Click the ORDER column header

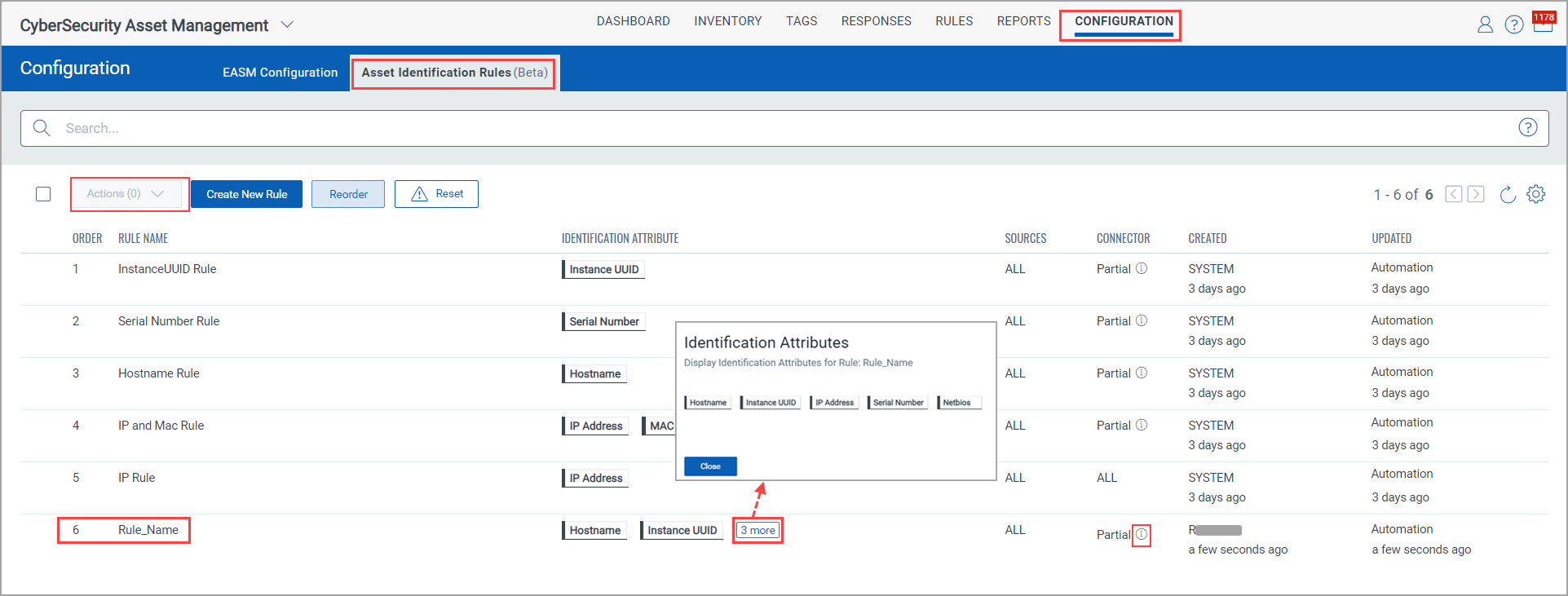[87, 239]
